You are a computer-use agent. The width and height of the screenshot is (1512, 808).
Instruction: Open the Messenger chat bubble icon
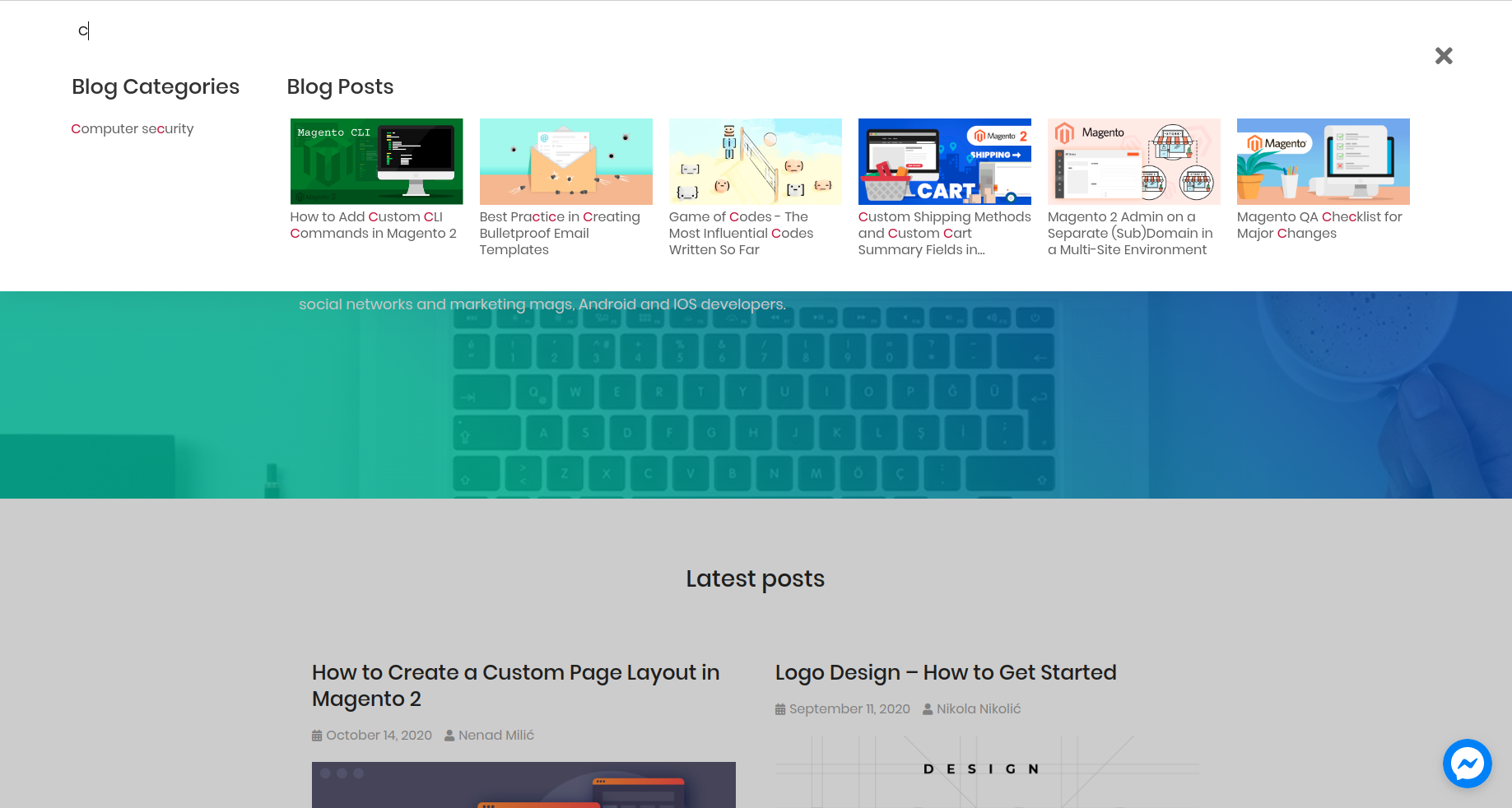[1467, 764]
